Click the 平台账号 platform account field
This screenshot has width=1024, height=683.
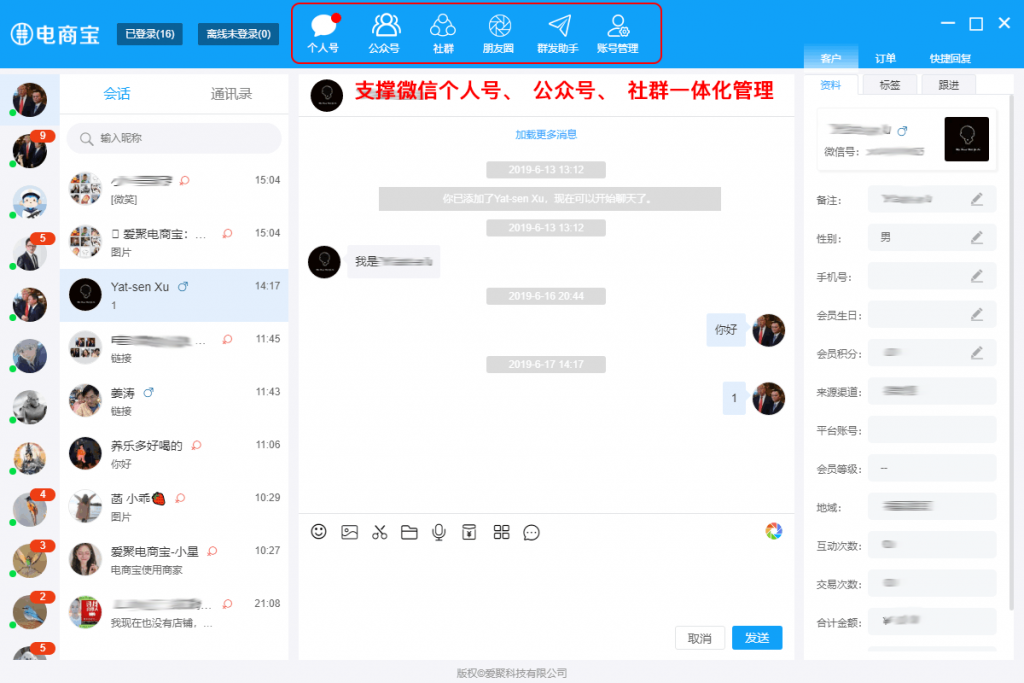[932, 430]
